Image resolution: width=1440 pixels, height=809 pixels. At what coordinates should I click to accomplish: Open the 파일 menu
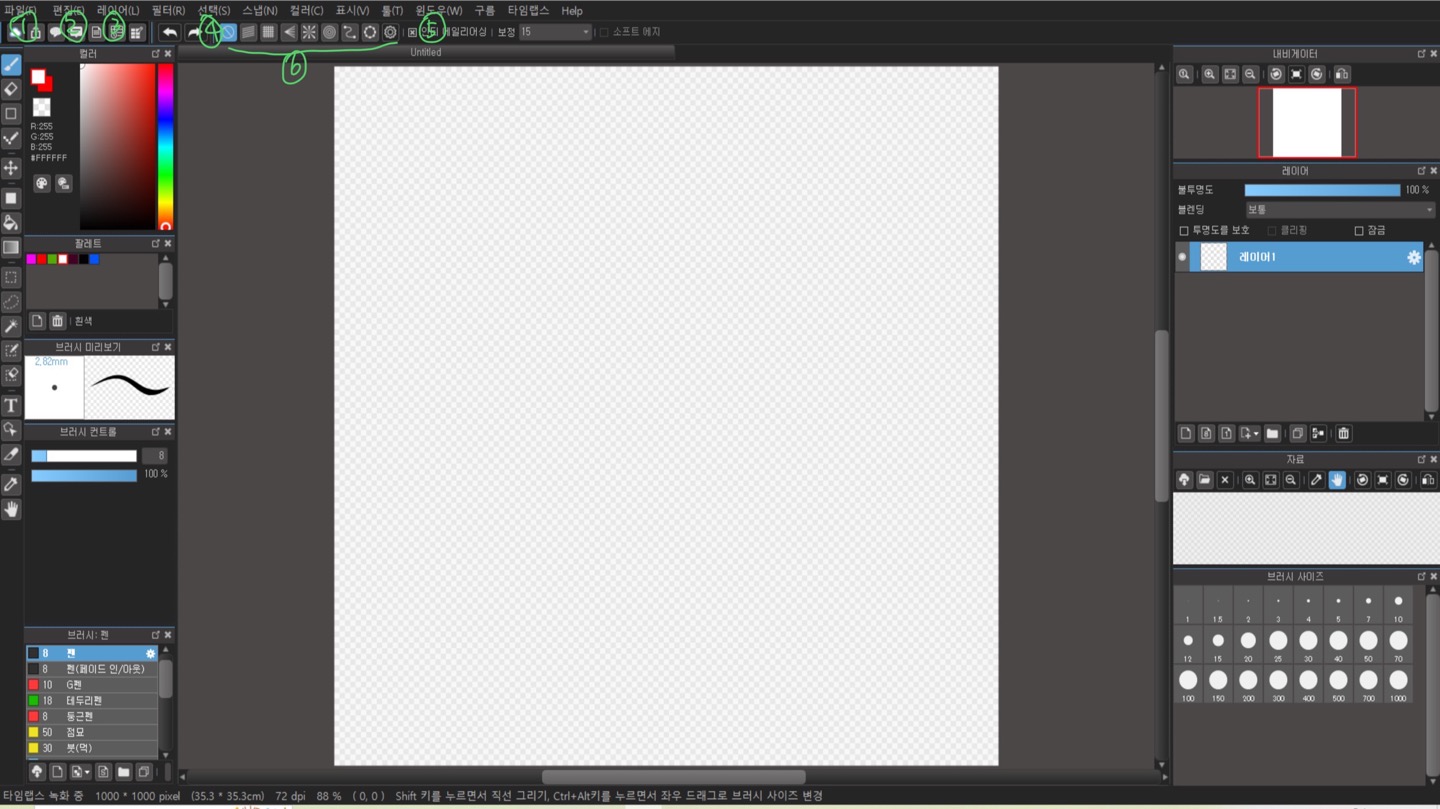click(x=20, y=10)
